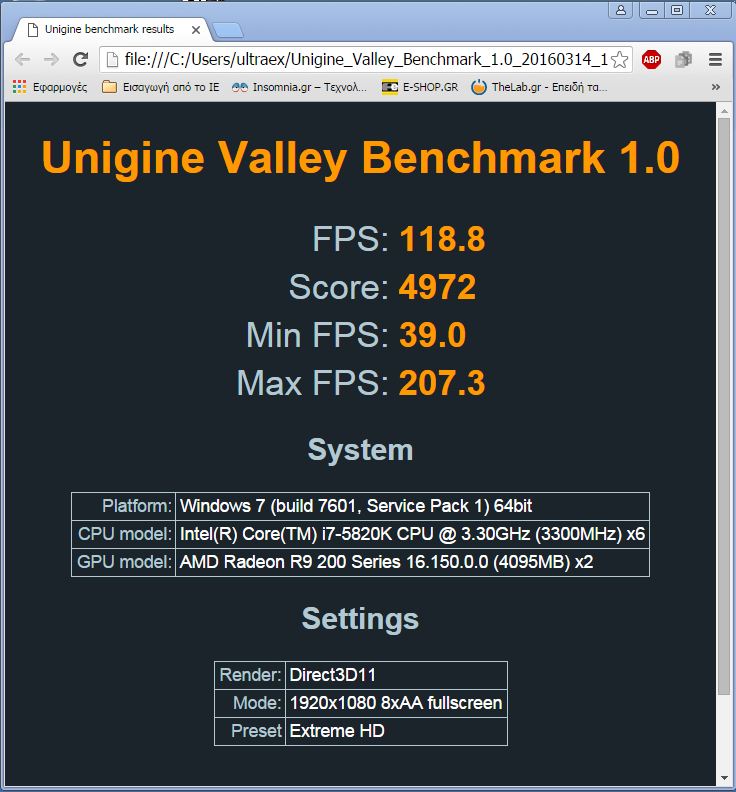The width and height of the screenshot is (736, 792).
Task: Click the vertical scrollbar thumb
Action: (x=724, y=406)
